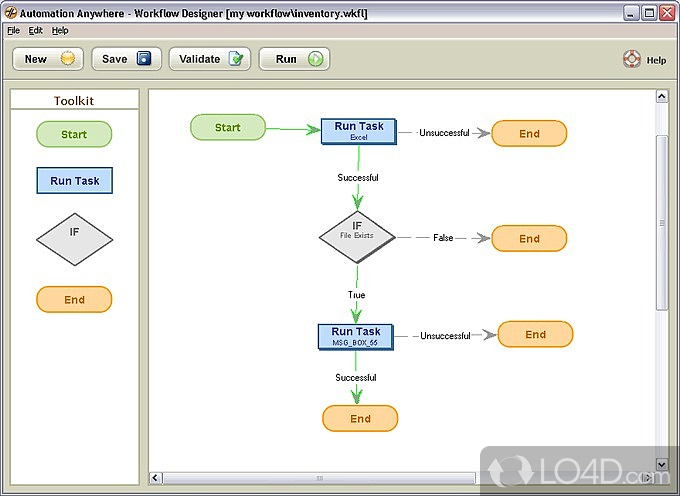Click Successful label below MSG_BOX_55 task
This screenshot has height=496, width=680.
click(x=356, y=378)
